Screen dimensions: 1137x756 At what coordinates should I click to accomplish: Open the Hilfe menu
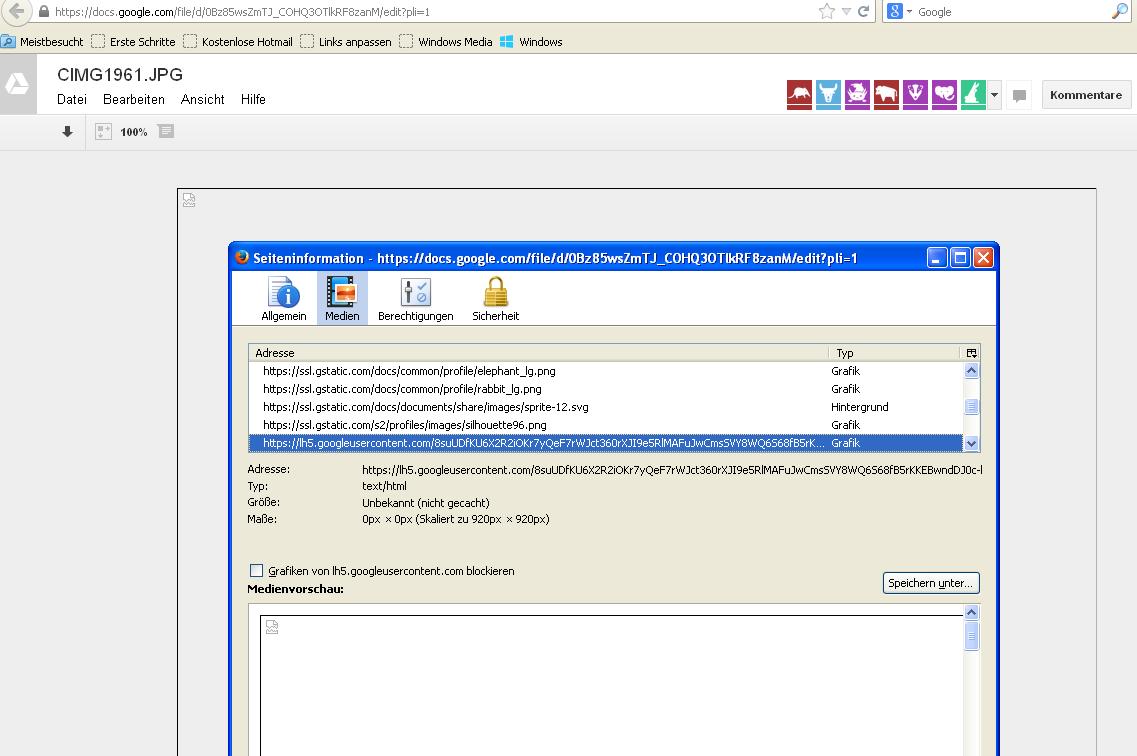tap(253, 99)
